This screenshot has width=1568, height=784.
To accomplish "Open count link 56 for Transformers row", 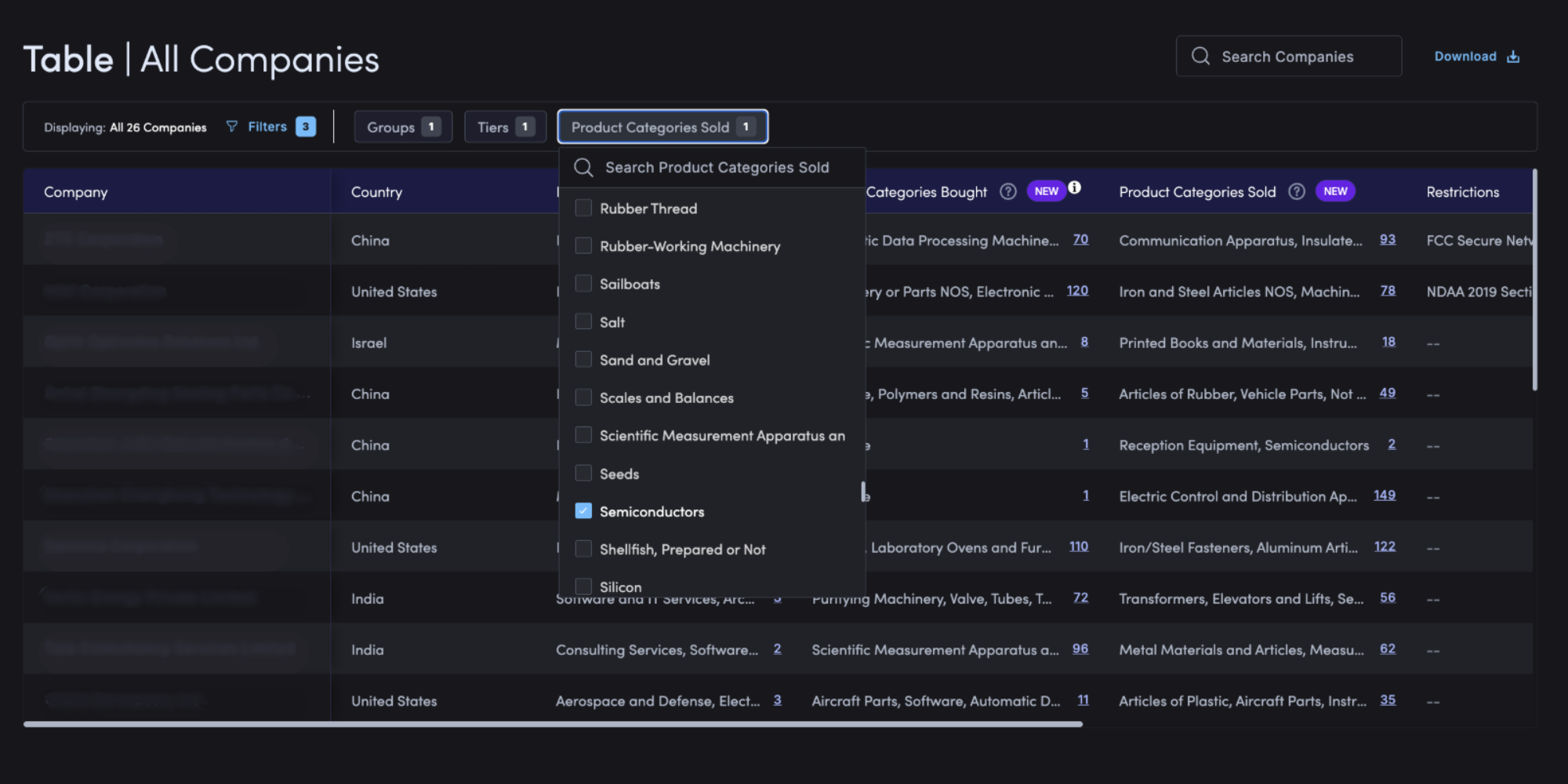I will 1388,597.
